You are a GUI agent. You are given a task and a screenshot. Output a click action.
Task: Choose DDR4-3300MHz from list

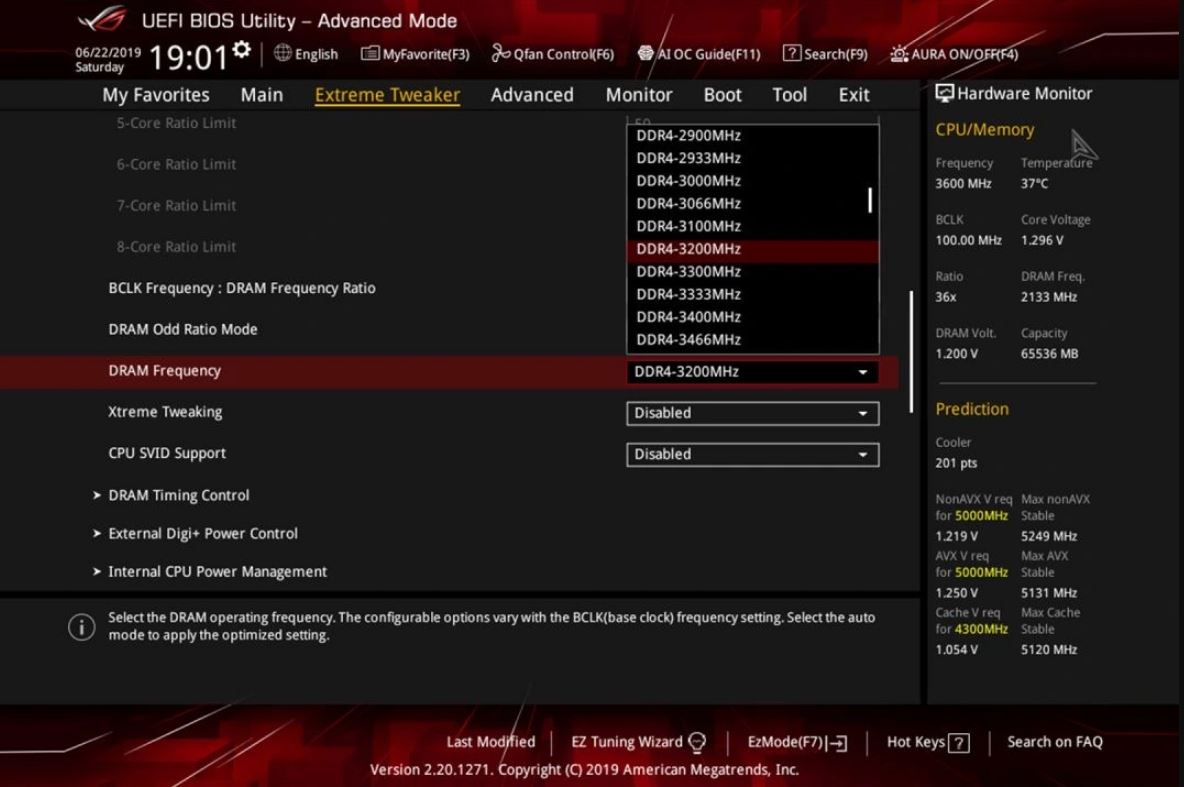click(x=753, y=272)
